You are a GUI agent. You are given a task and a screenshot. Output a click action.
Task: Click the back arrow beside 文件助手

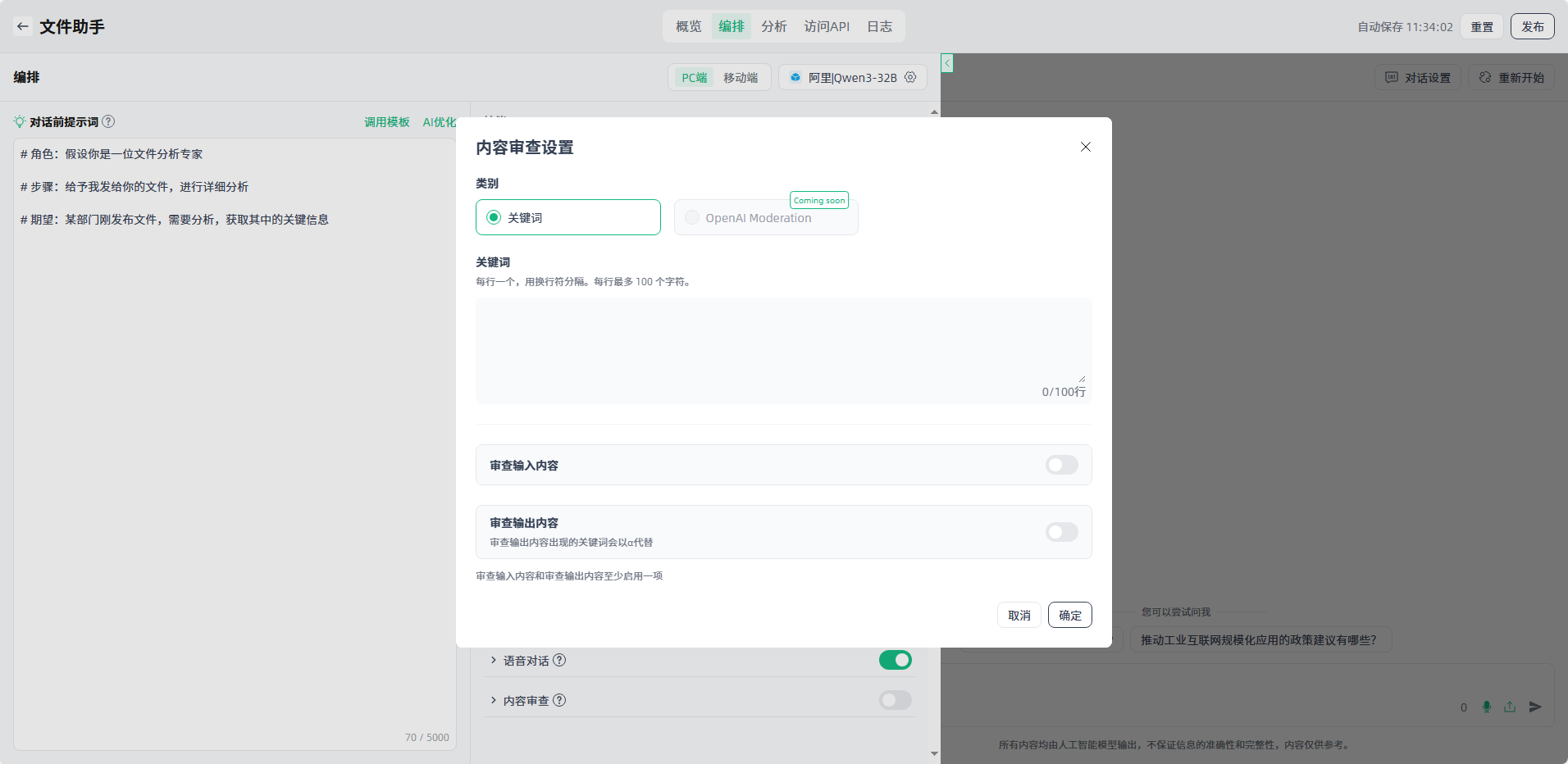pos(23,26)
